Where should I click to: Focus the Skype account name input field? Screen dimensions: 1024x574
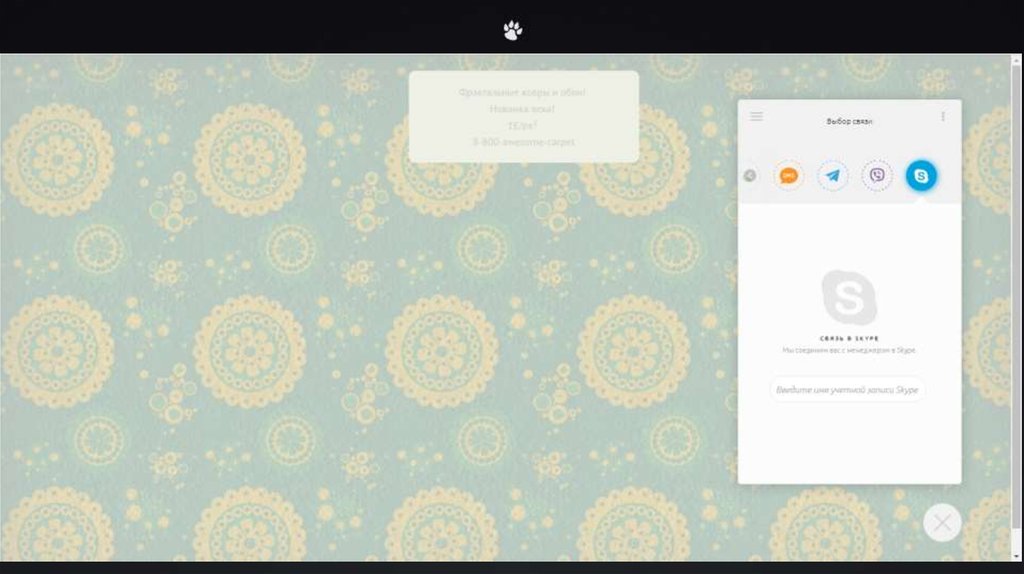pyautogui.click(x=848, y=390)
